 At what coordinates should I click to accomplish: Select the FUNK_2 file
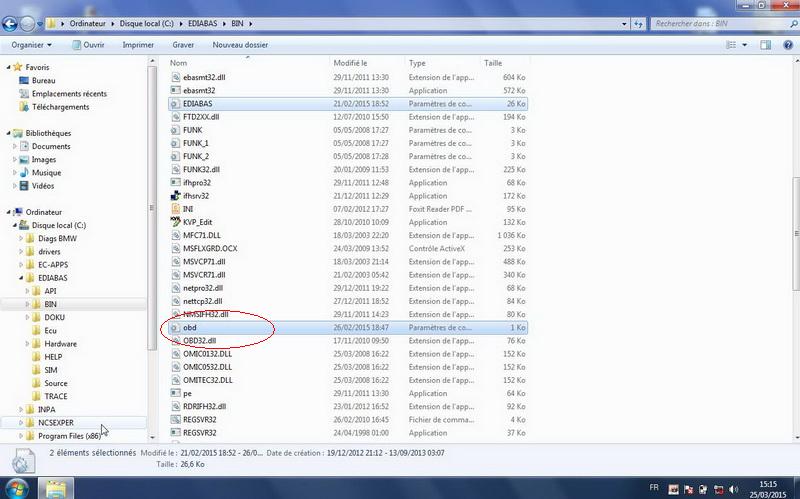[196, 156]
